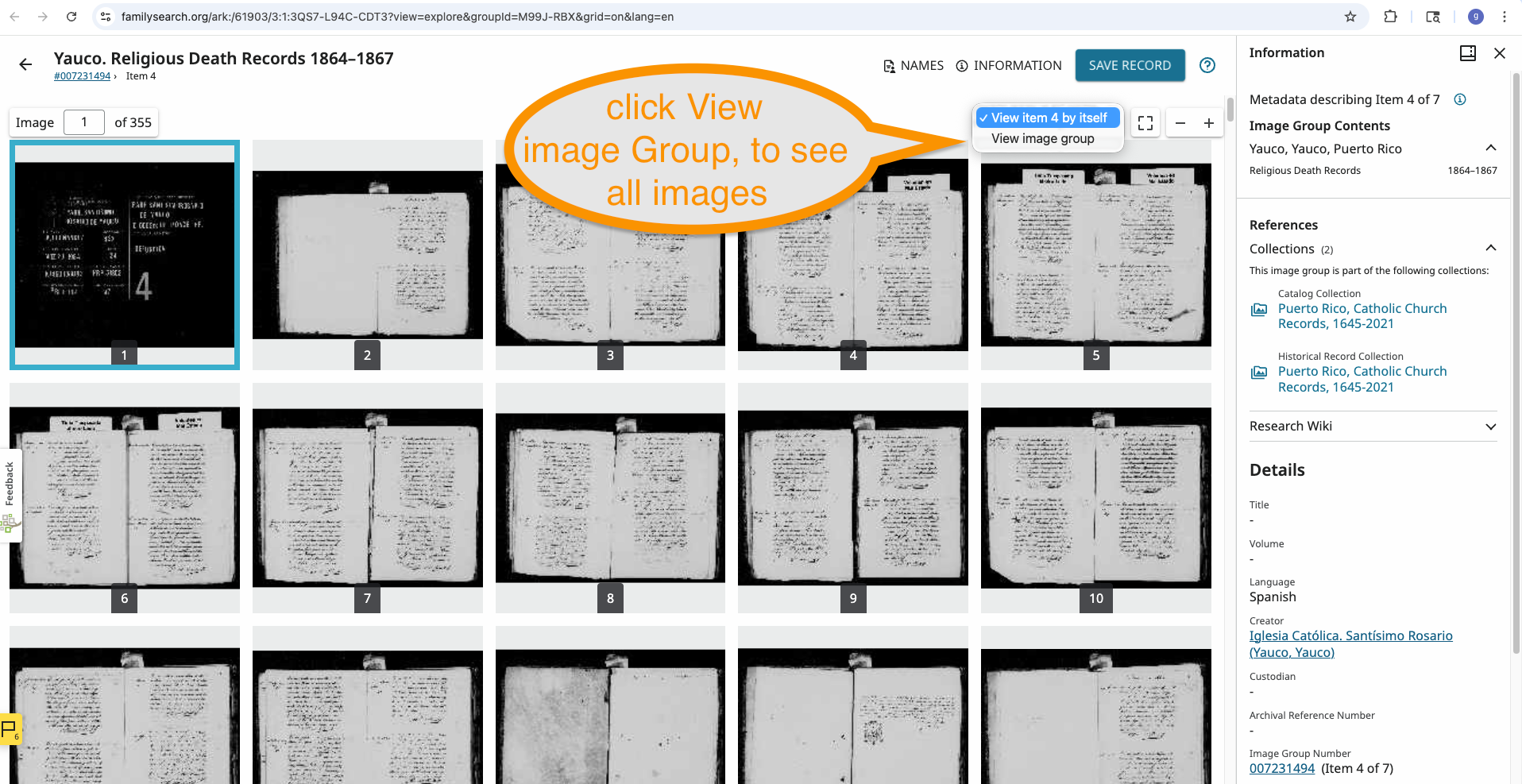Toggle full screen image viewer
Screen dimensions: 1522x784
[x=1145, y=123]
